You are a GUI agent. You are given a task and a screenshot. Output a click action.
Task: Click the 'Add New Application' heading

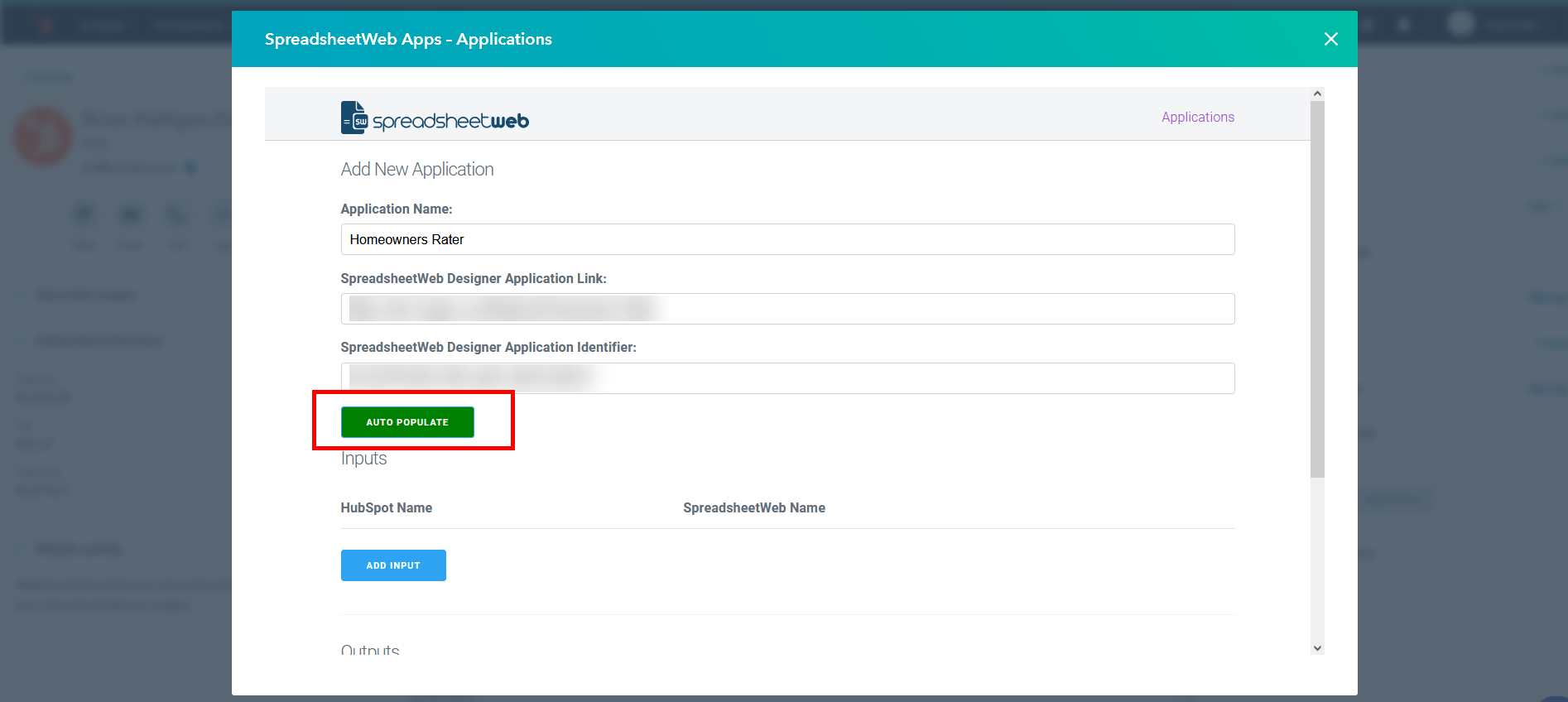pos(417,169)
